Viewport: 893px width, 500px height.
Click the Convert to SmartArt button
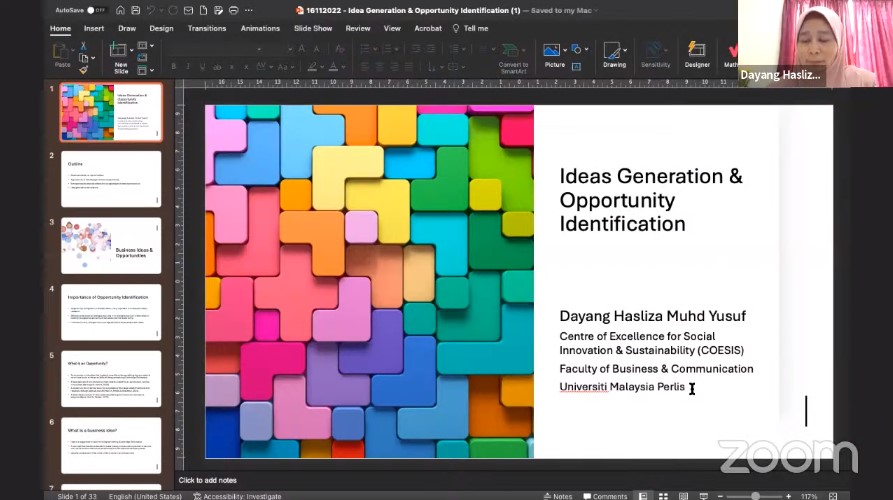click(x=513, y=58)
